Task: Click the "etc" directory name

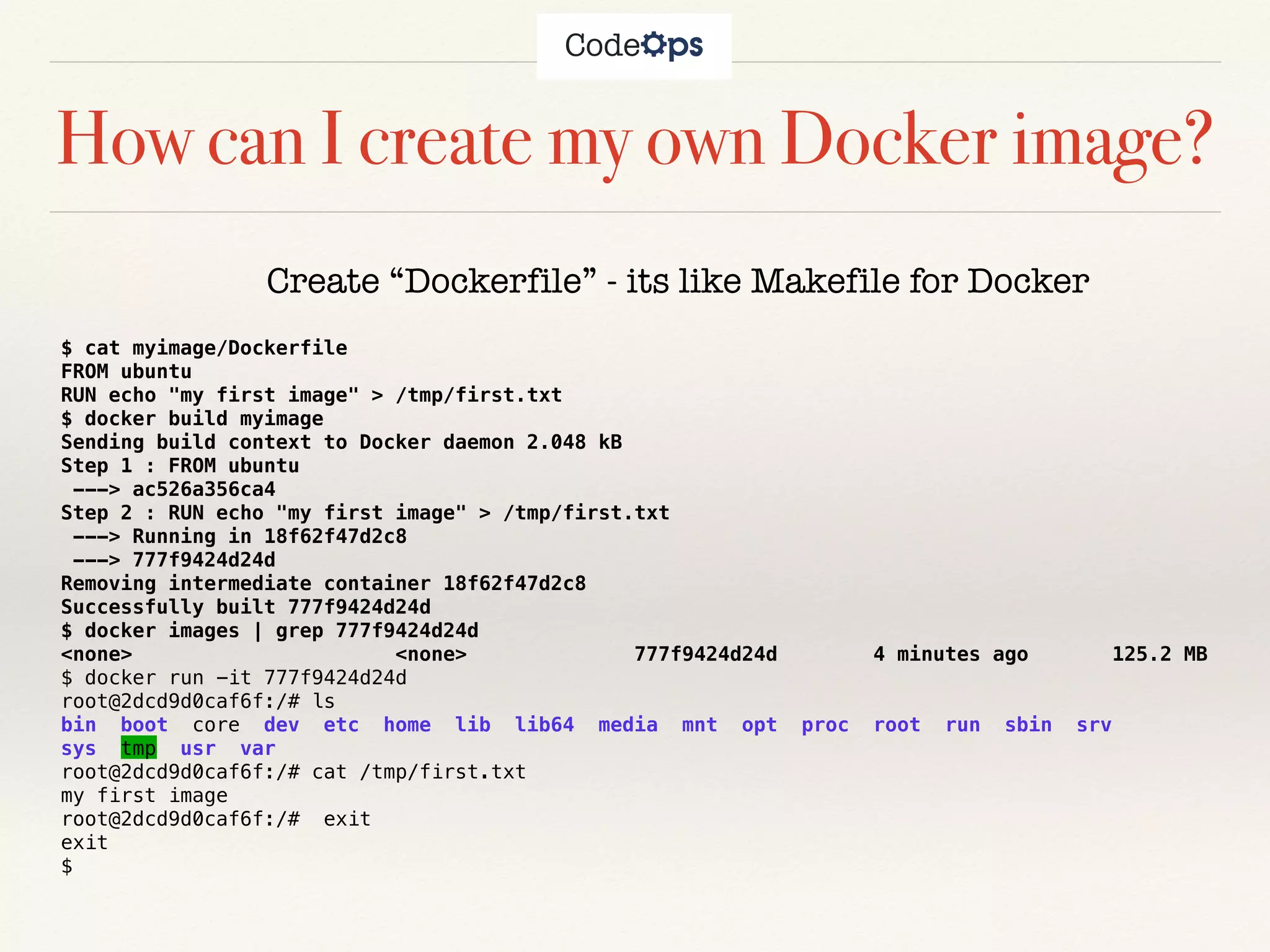Action: pyautogui.click(x=341, y=725)
